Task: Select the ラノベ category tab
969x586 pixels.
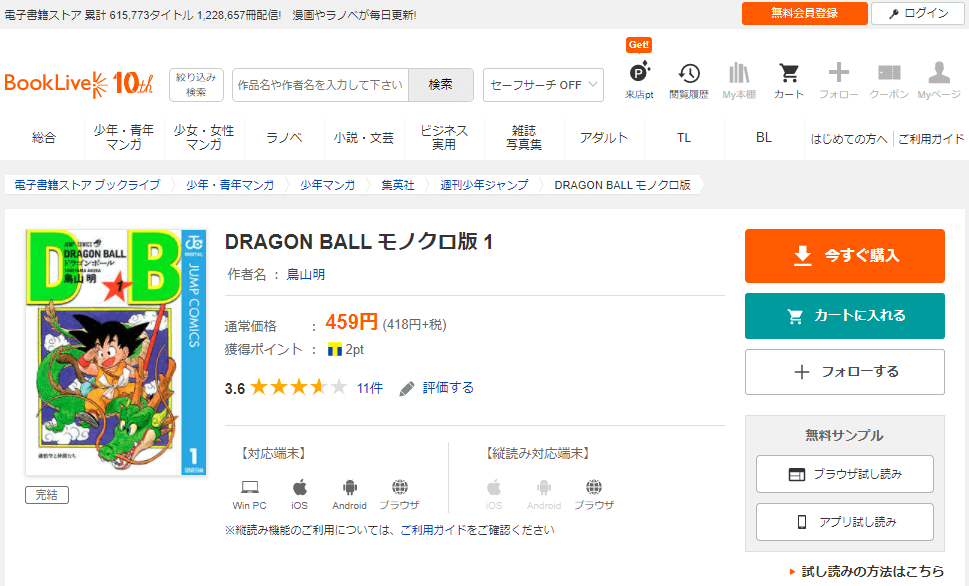Action: (x=284, y=138)
